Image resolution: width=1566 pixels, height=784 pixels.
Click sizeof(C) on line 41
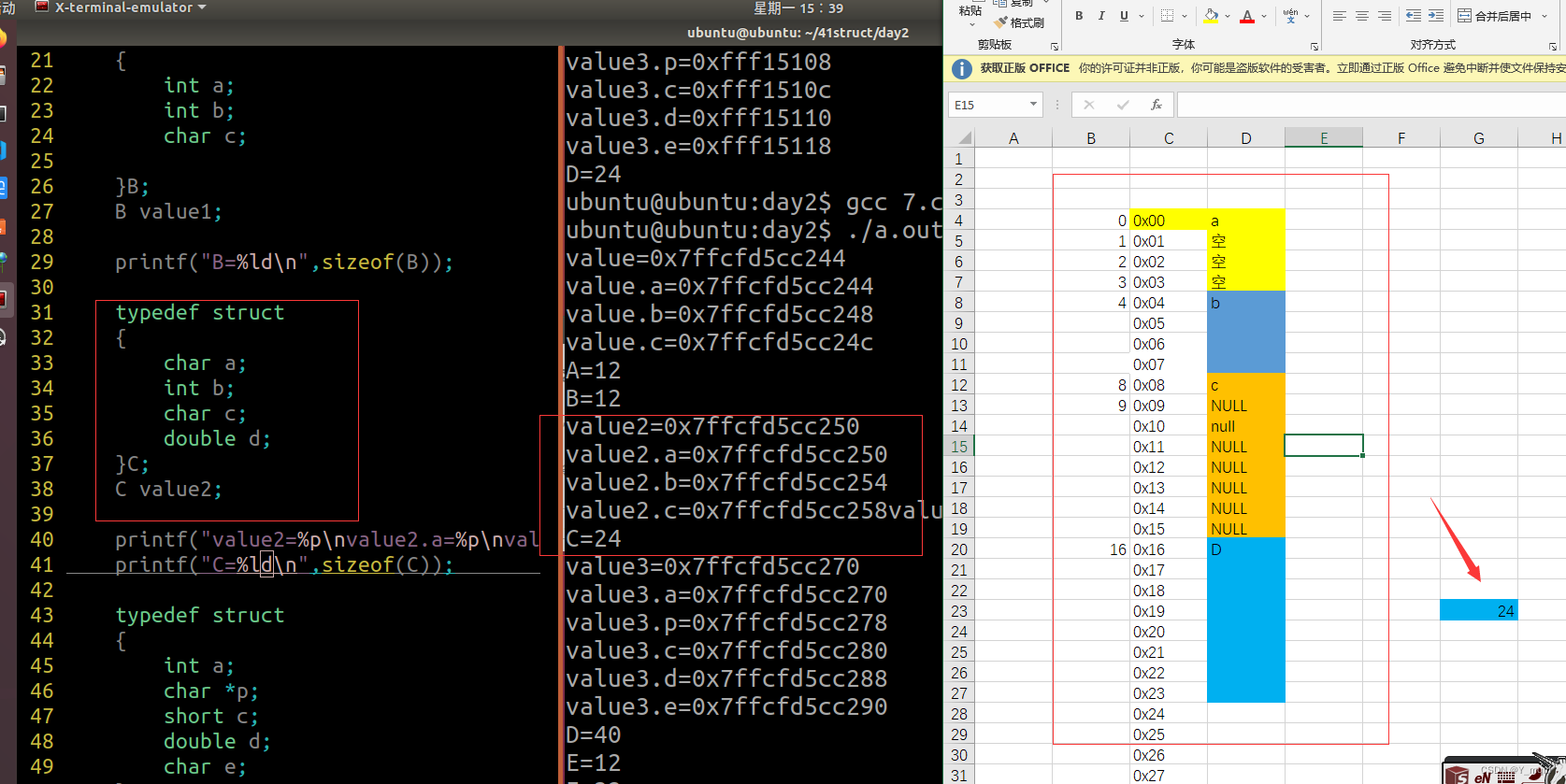pyautogui.click(x=381, y=564)
